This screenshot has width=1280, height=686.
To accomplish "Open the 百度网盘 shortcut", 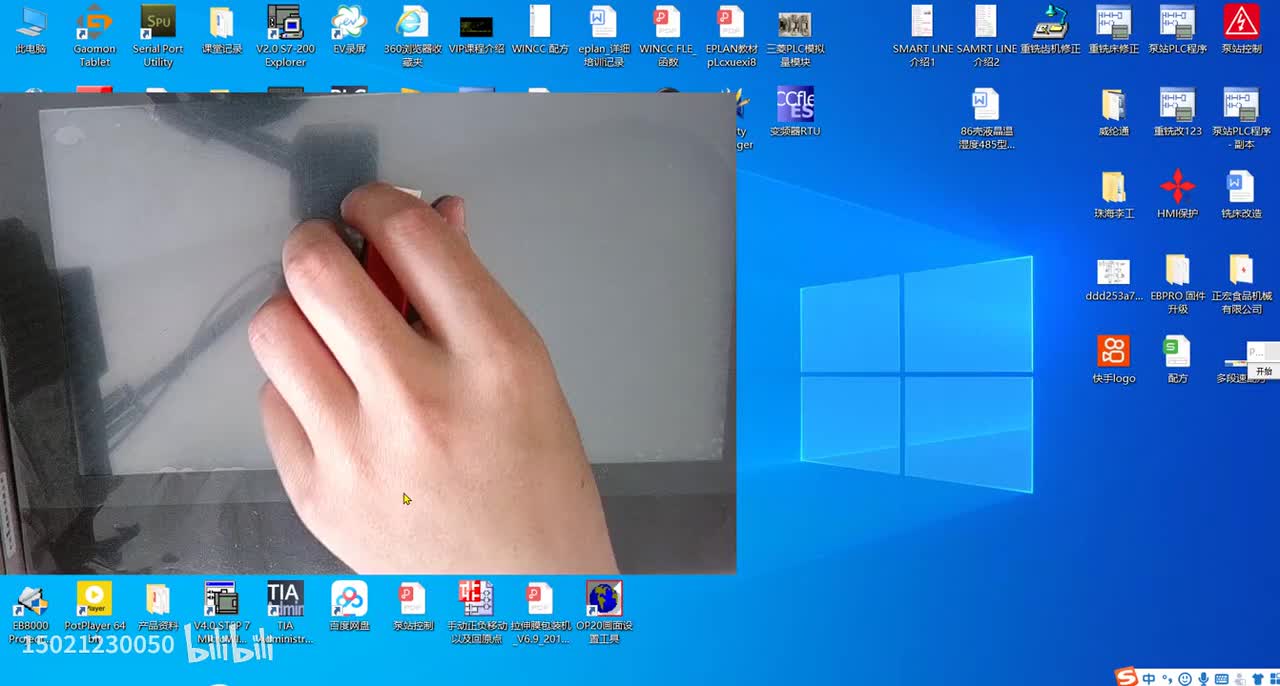I will pyautogui.click(x=349, y=607).
